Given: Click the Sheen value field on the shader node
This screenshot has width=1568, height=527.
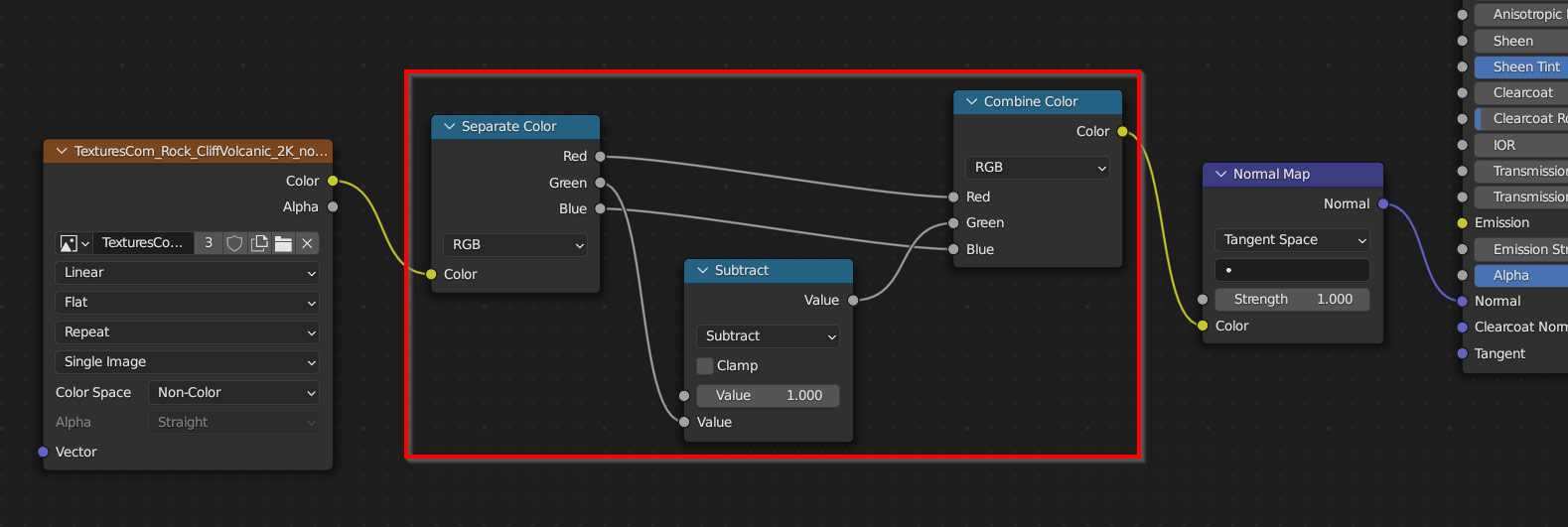Looking at the screenshot, I should tap(1521, 41).
